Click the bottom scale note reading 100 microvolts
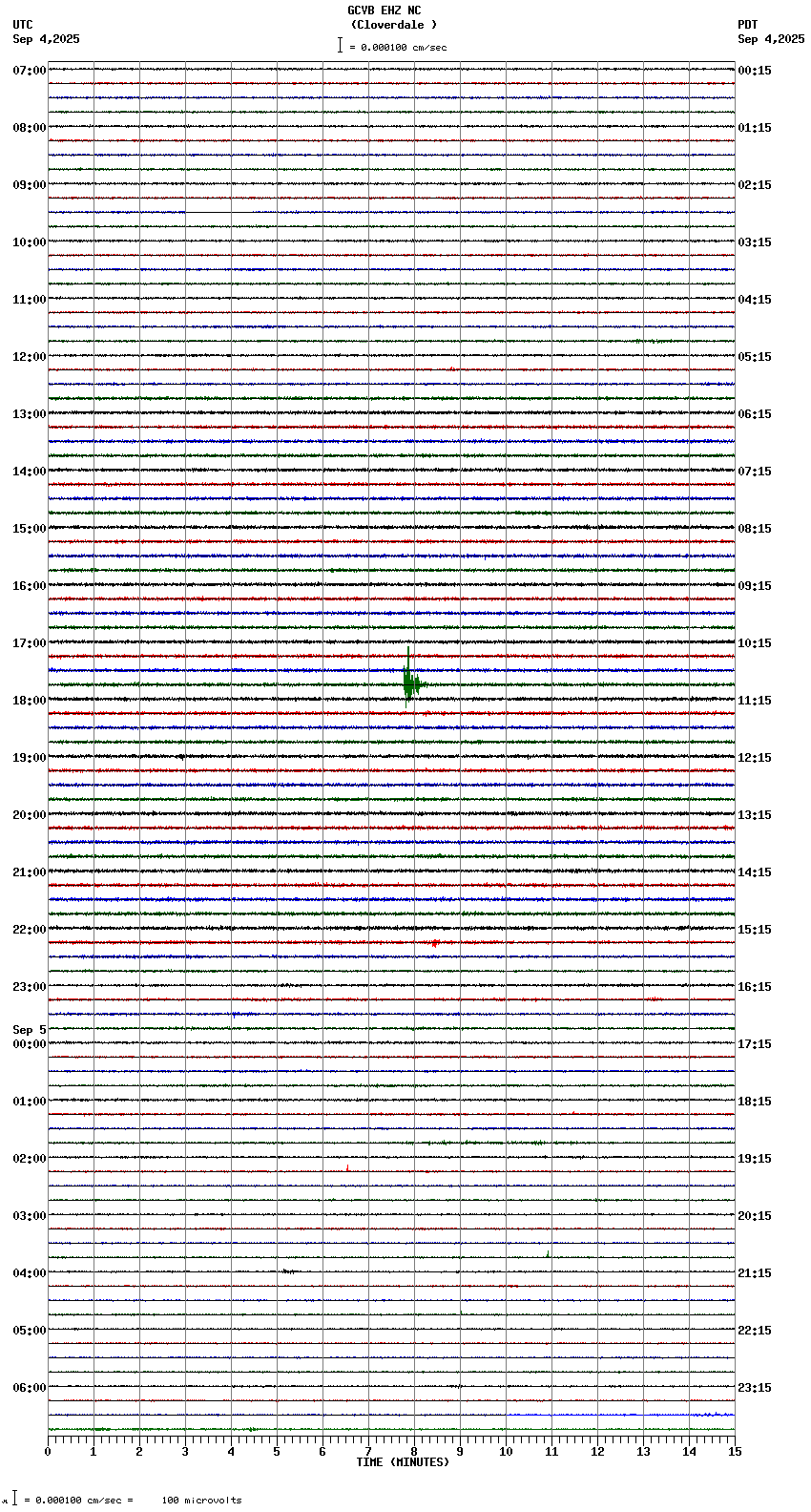811x1512 pixels. (201, 1501)
